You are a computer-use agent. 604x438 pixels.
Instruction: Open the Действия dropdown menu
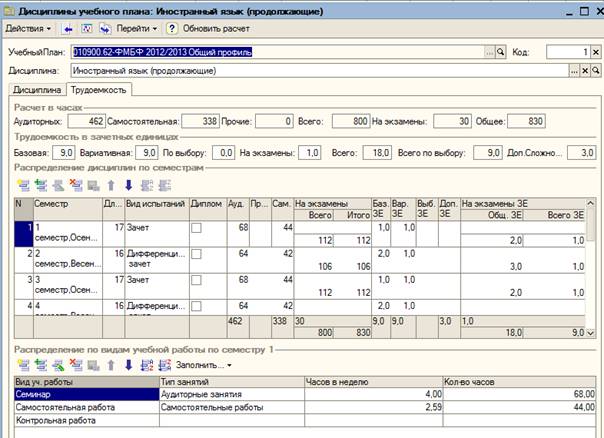tap(28, 29)
